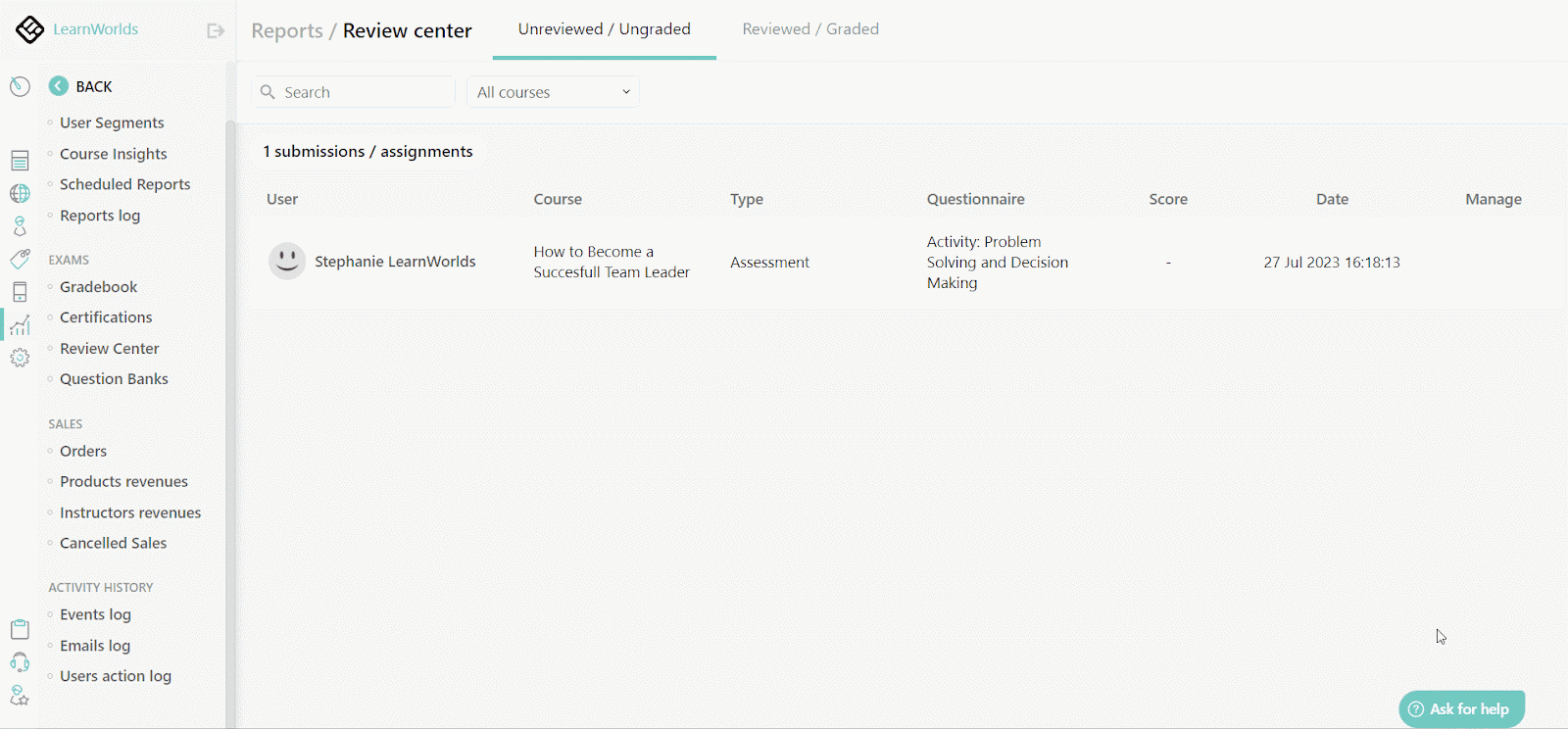Open the dashboard gauge icon in sidebar
The width and height of the screenshot is (1568, 729).
[x=20, y=87]
